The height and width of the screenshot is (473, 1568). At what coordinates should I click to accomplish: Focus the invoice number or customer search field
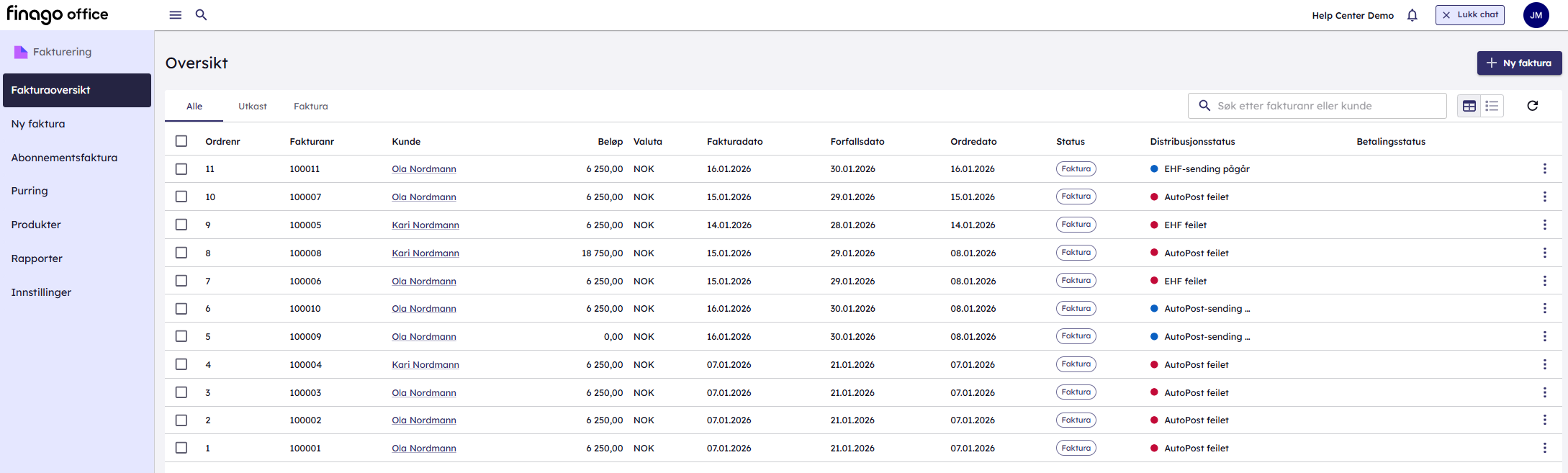pyautogui.click(x=1325, y=106)
